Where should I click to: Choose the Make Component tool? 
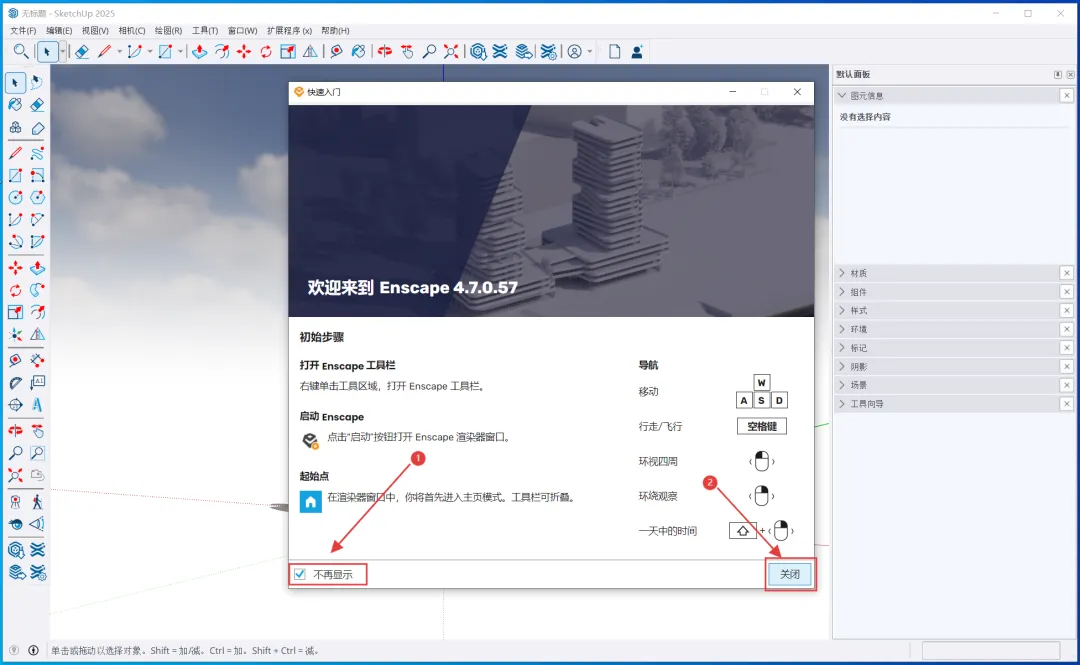[15, 127]
